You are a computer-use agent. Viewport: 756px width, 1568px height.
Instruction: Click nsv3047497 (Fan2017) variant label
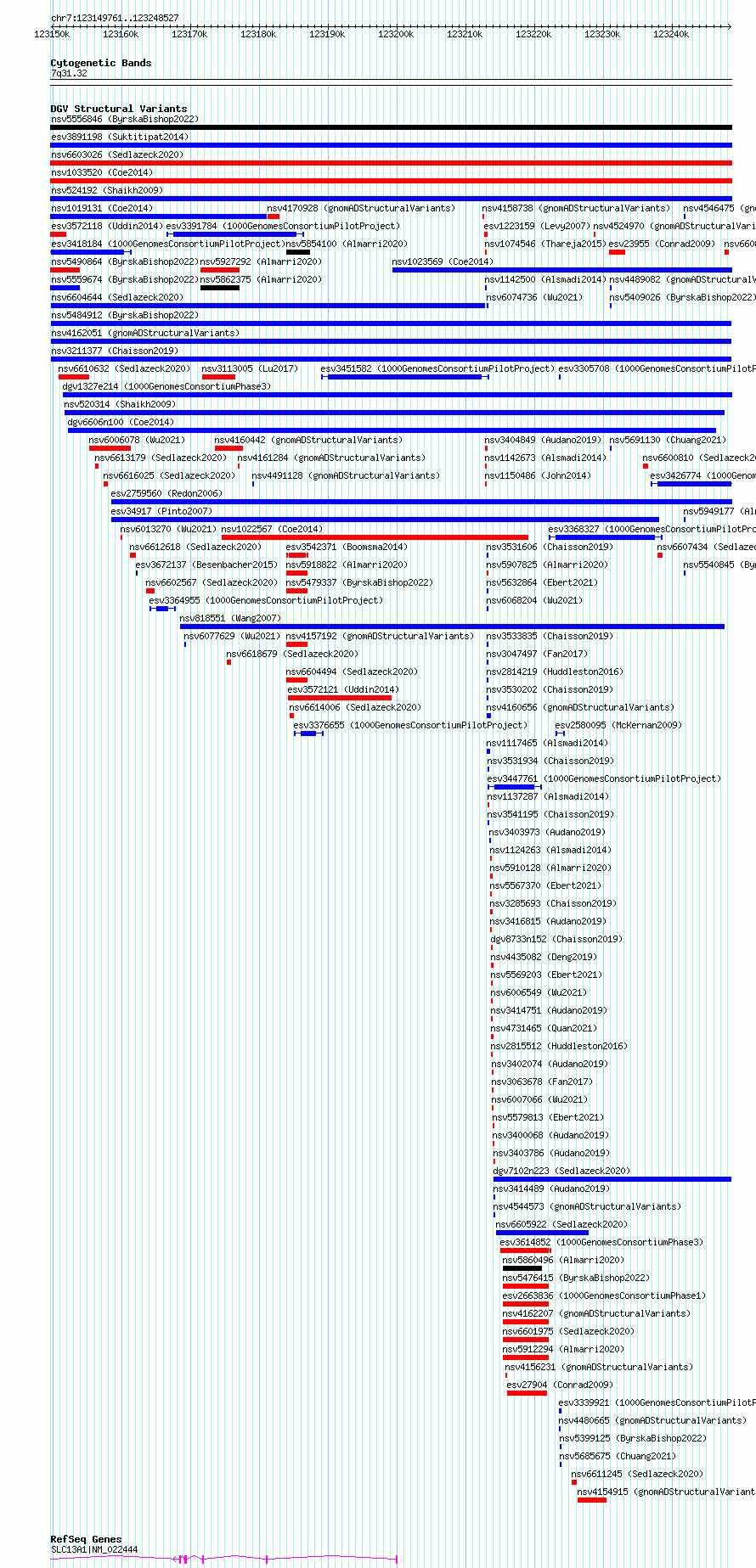tap(537, 655)
